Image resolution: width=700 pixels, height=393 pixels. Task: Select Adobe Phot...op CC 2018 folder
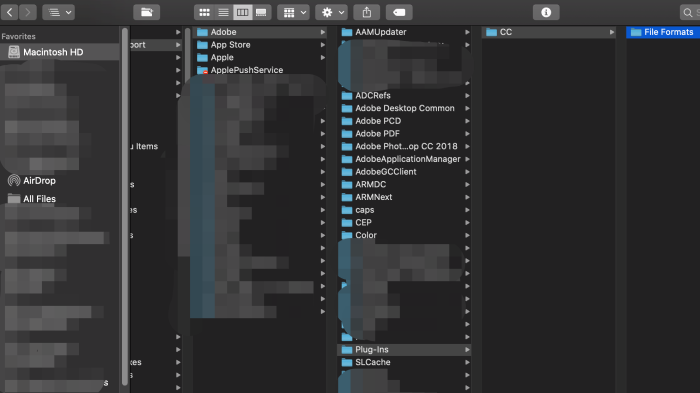(x=405, y=146)
